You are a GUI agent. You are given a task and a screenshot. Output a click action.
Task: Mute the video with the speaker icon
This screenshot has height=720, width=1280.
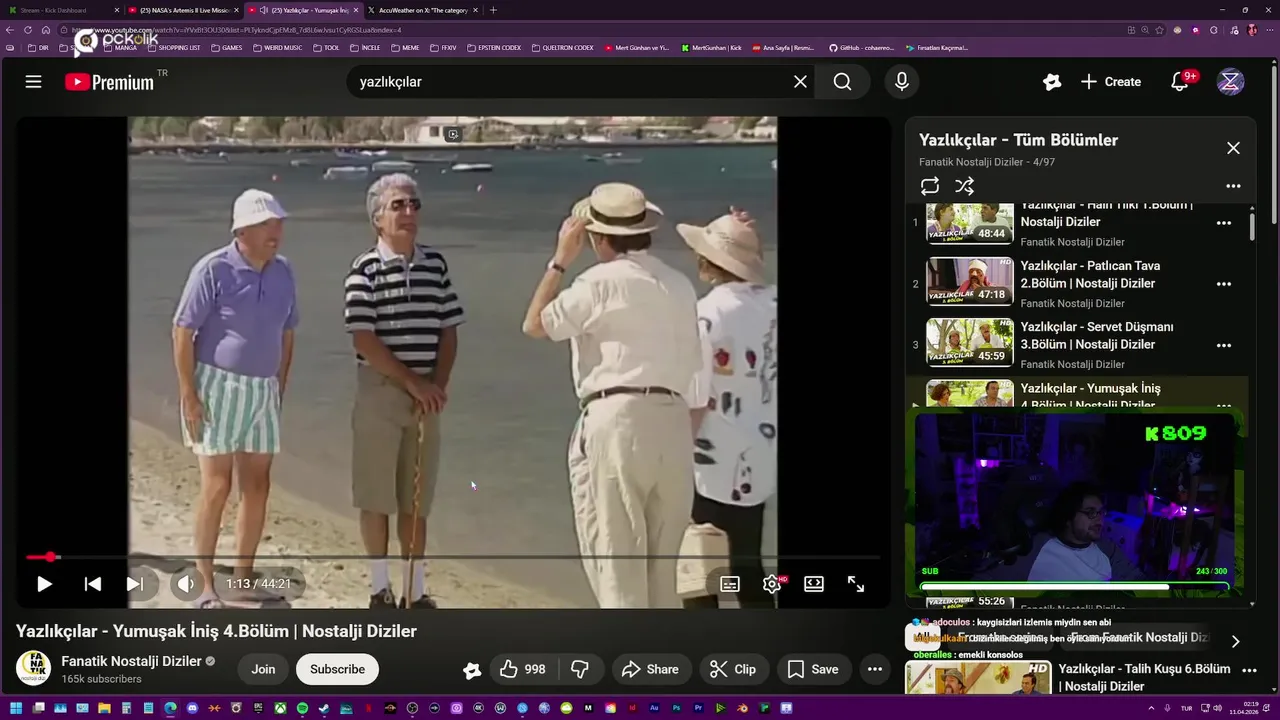point(185,584)
